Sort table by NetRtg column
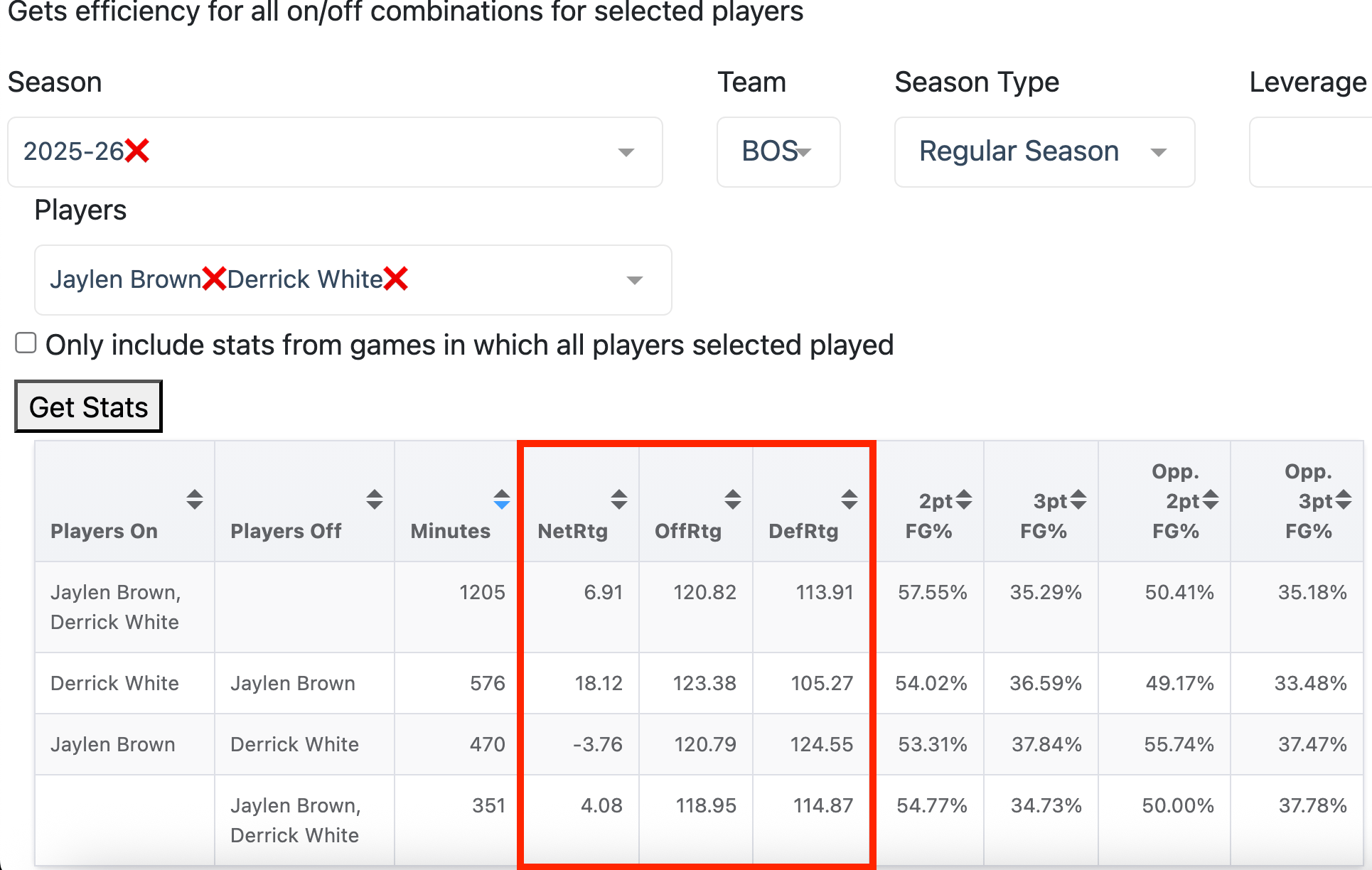This screenshot has width=1372, height=870. (x=619, y=500)
